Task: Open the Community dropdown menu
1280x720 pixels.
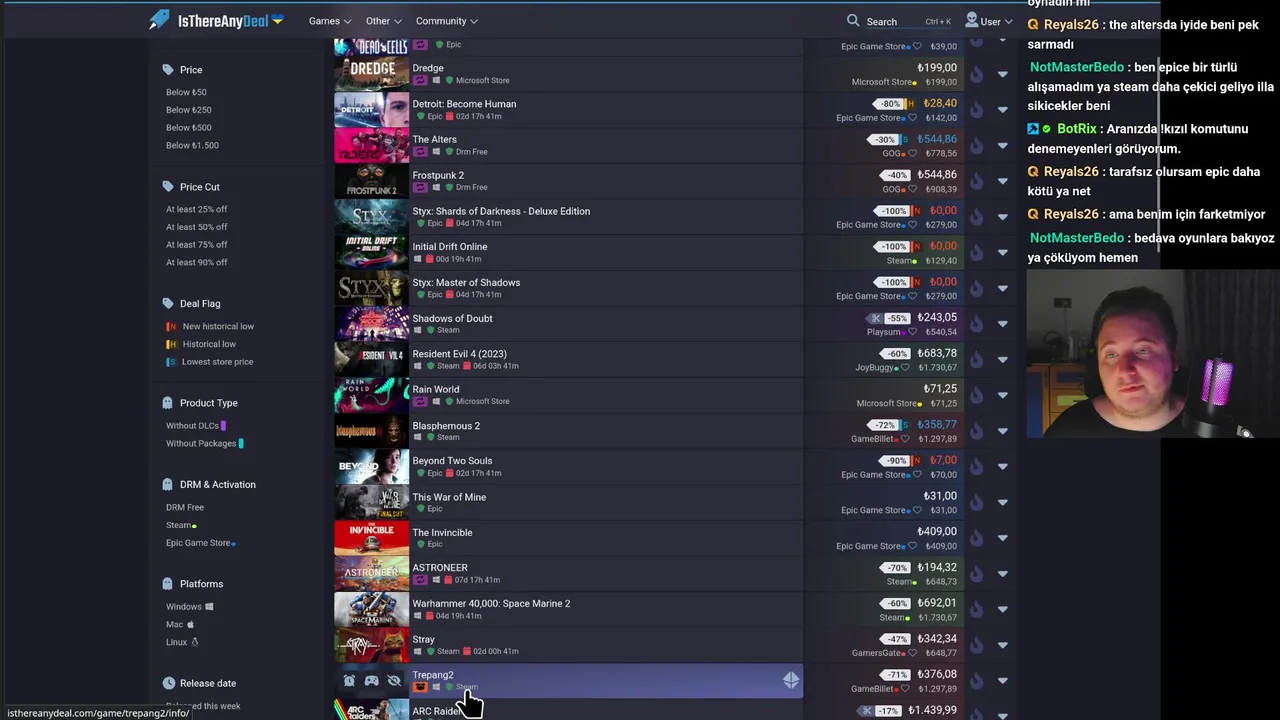Action: (x=447, y=21)
